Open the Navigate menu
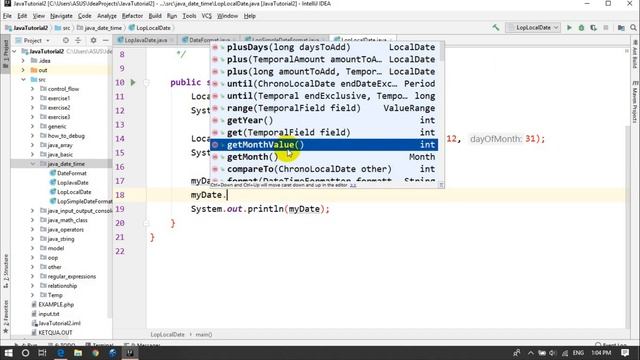Screen dimensions: 640x360 (61, 16)
